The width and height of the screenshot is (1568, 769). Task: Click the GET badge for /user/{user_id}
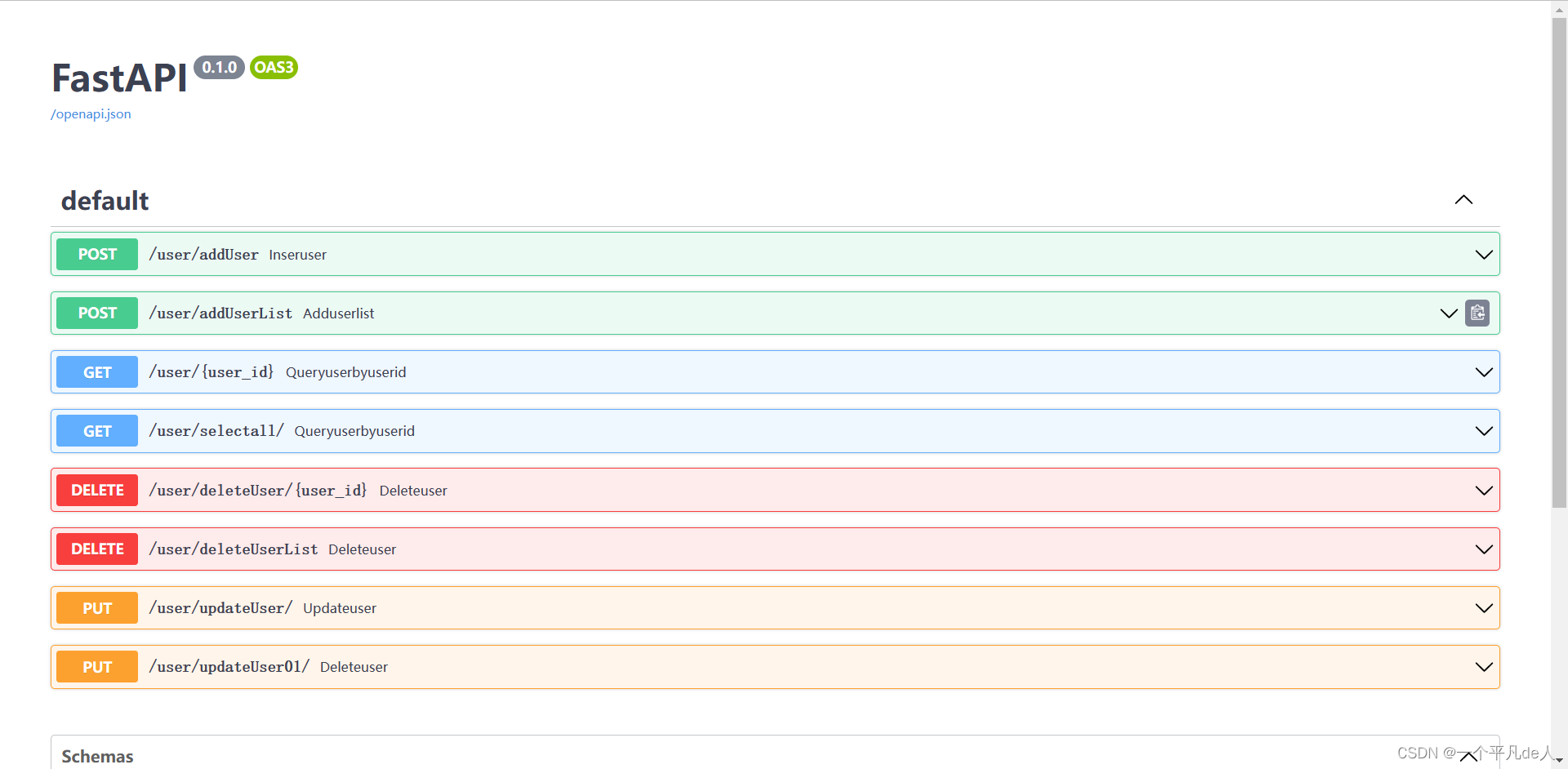[97, 372]
